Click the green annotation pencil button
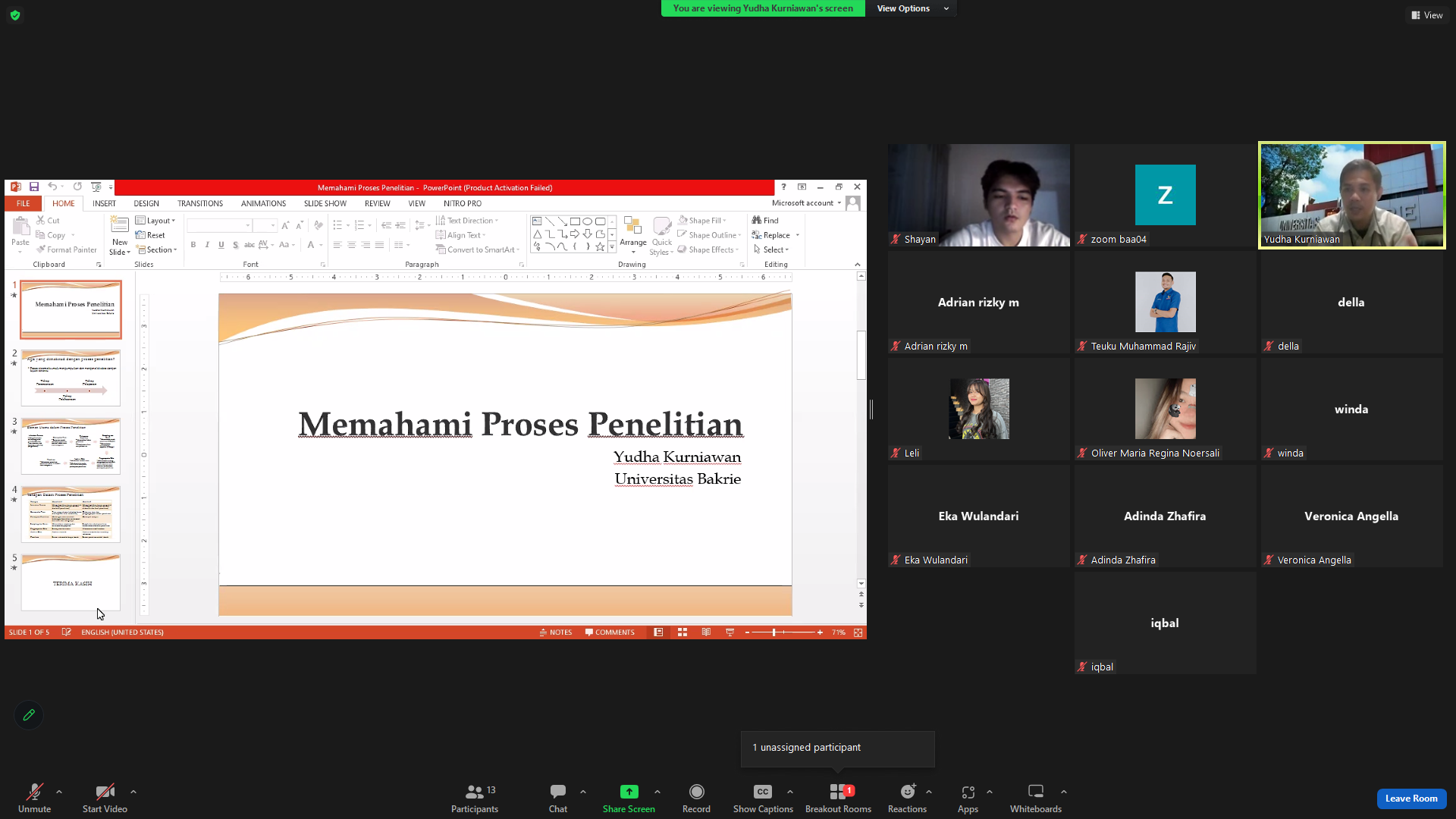Image resolution: width=1456 pixels, height=819 pixels. 29,715
